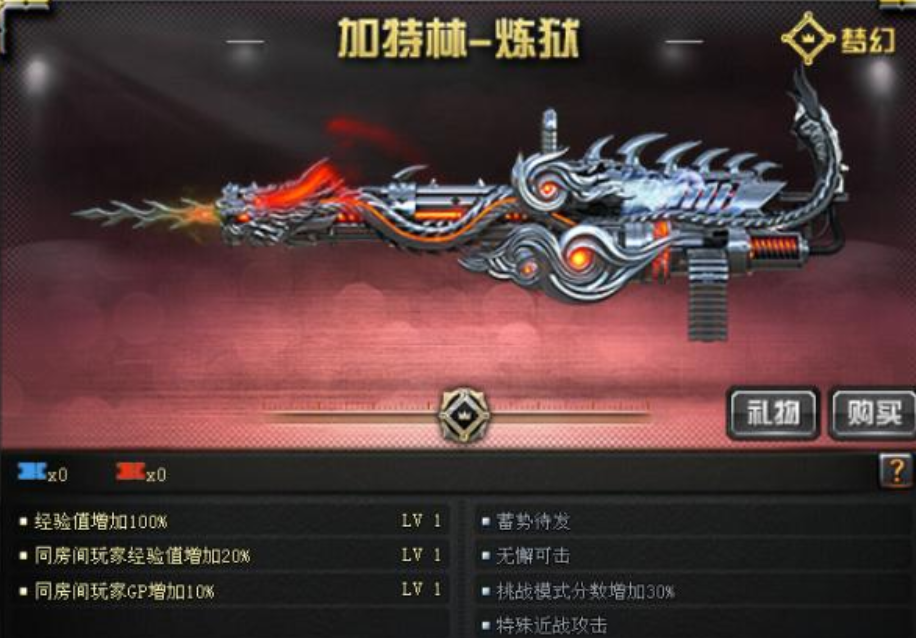Click the 梦幻 rarity text label

(868, 40)
